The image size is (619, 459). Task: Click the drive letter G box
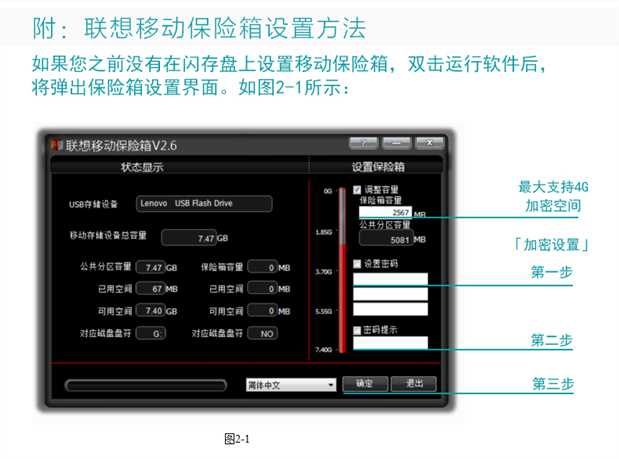(x=150, y=332)
